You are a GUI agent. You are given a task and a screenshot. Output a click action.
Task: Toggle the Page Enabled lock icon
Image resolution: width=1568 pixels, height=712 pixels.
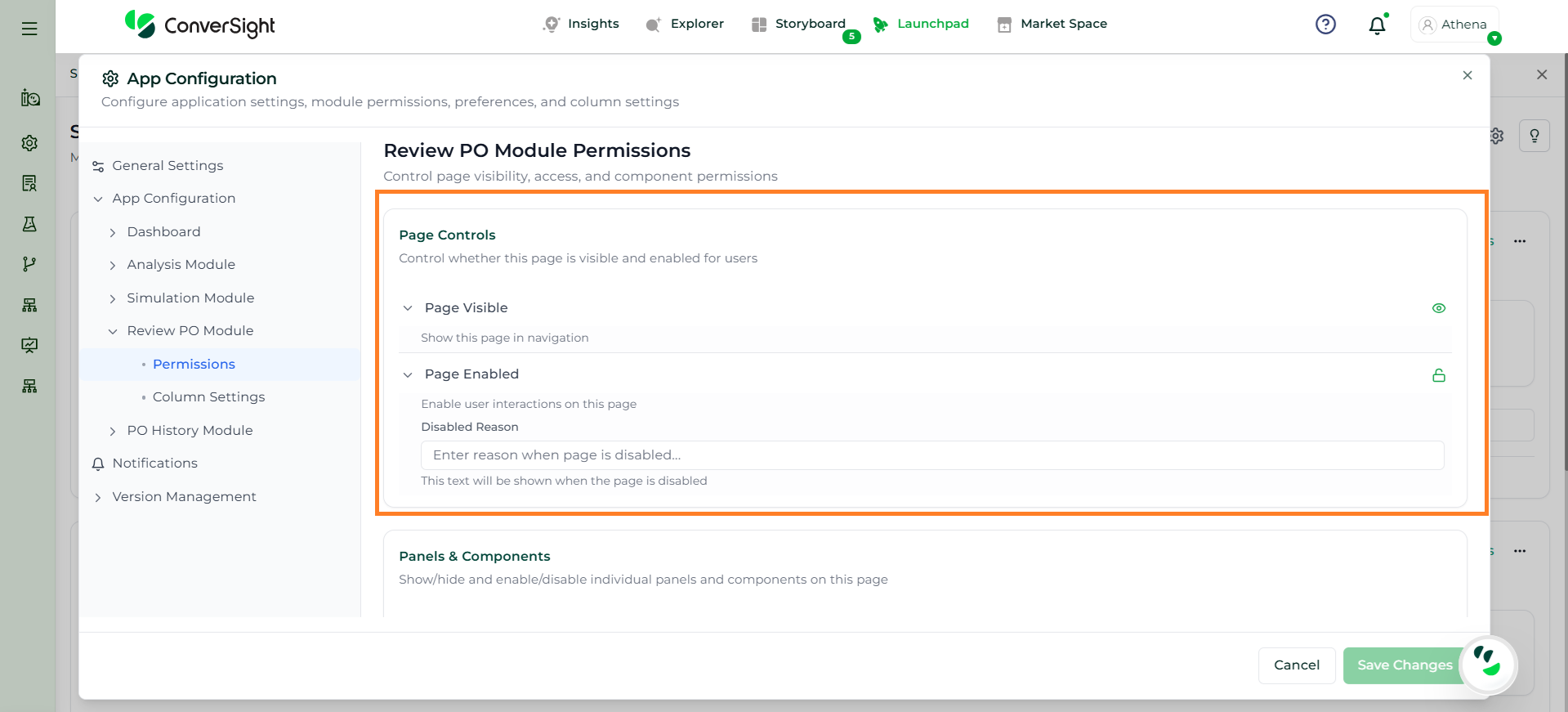[1439, 375]
